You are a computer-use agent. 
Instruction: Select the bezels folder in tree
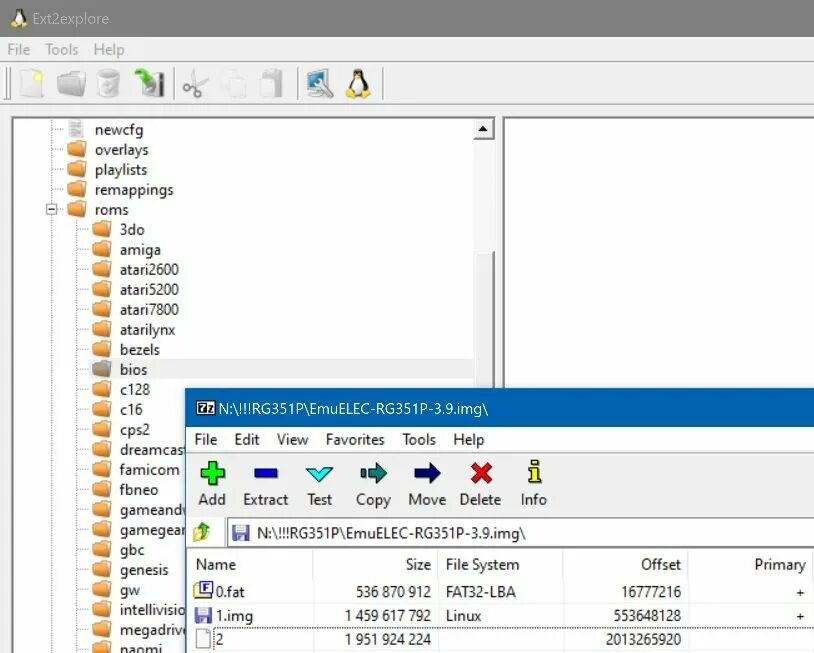pos(140,349)
